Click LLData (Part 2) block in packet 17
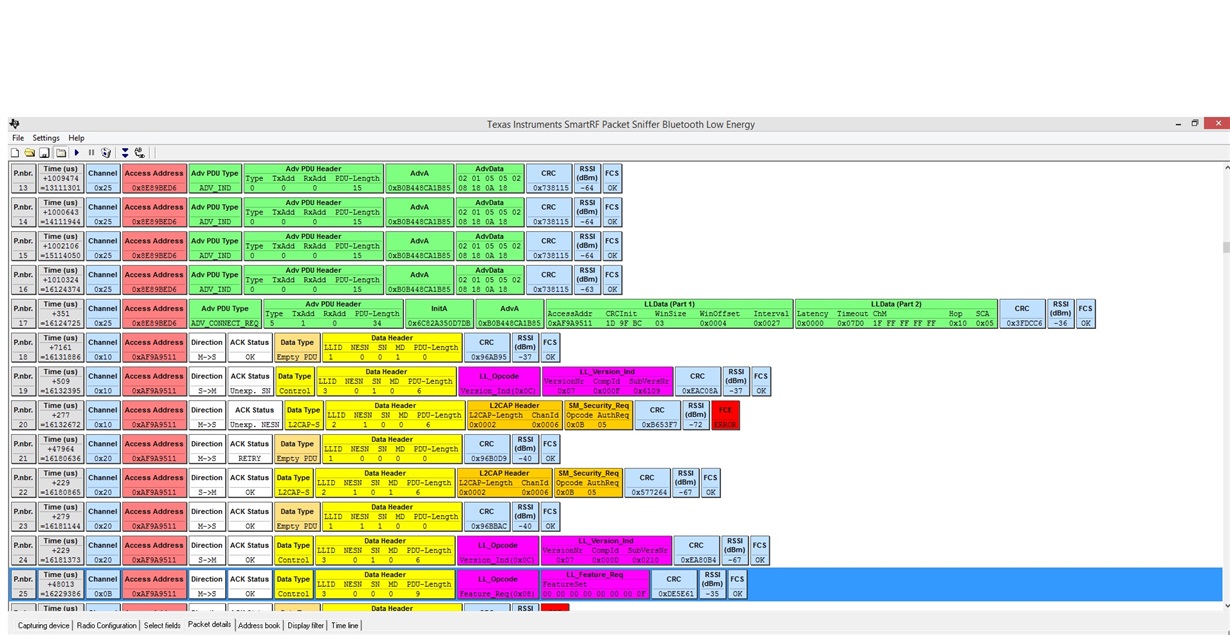The image size is (1230, 635). point(896,315)
